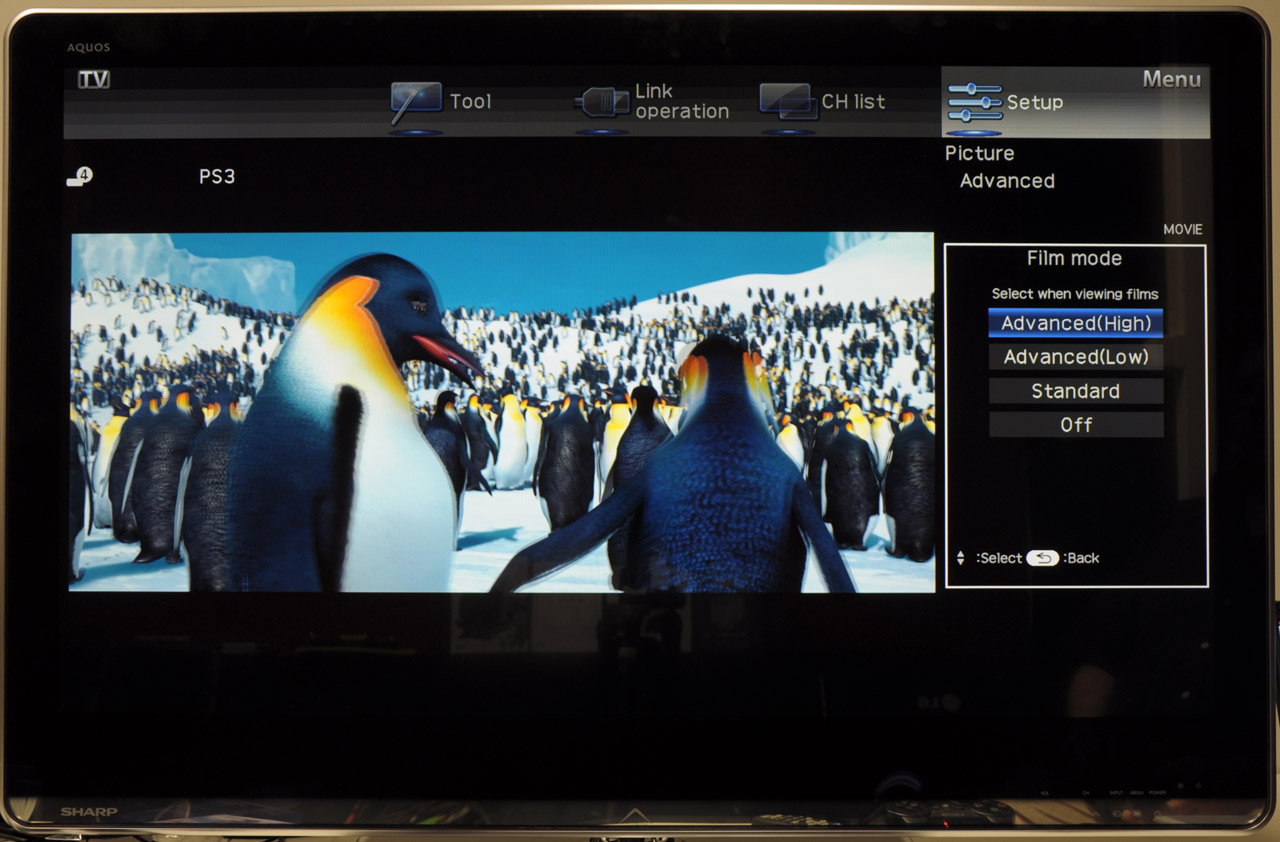Click the Back return arrow icon
The image size is (1280, 842).
[1042, 558]
